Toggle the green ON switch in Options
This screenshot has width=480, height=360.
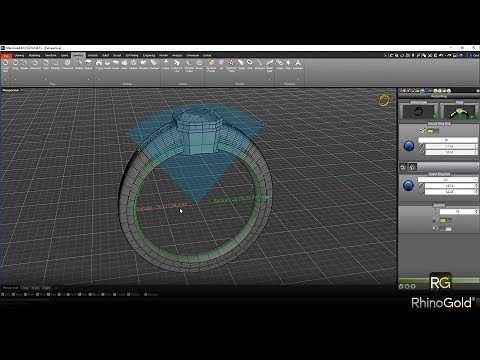[445, 220]
